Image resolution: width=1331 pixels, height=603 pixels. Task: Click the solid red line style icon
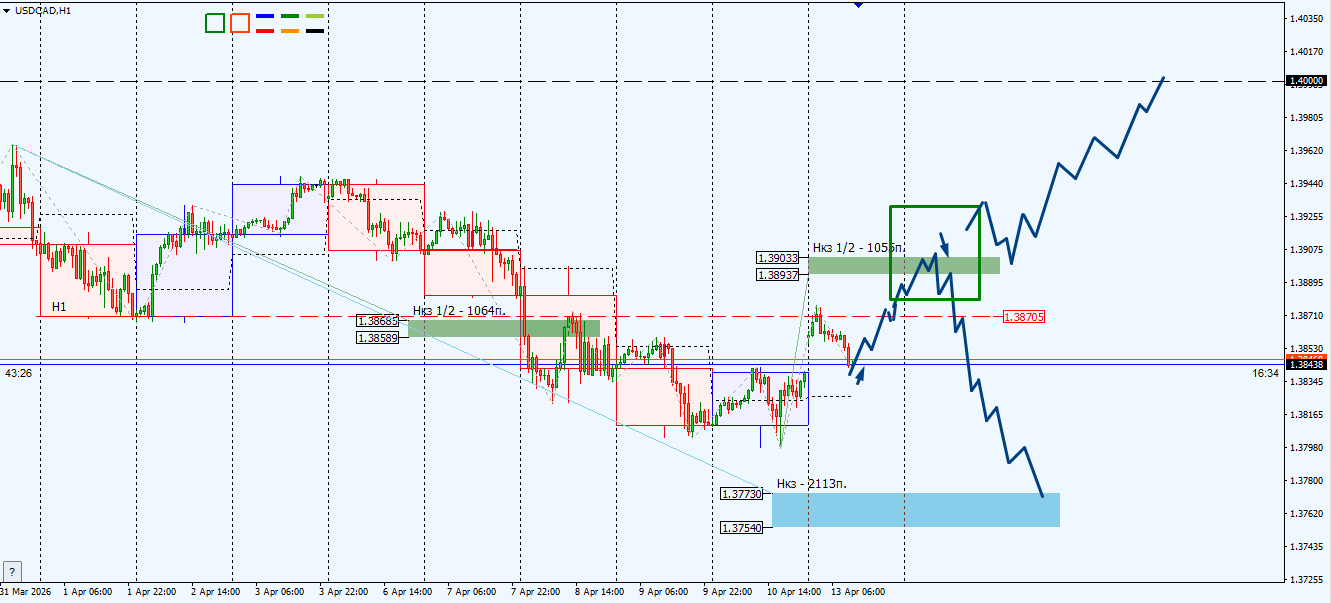(265, 31)
